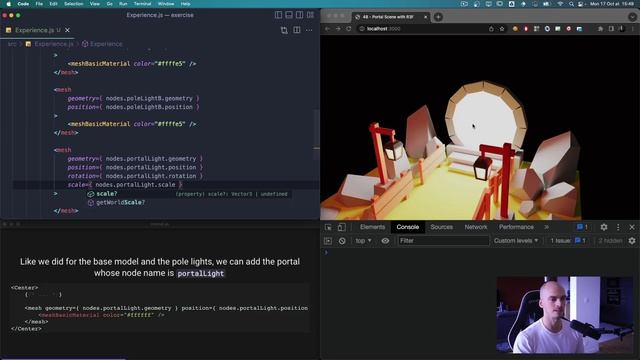Split the editor right

[297, 30]
